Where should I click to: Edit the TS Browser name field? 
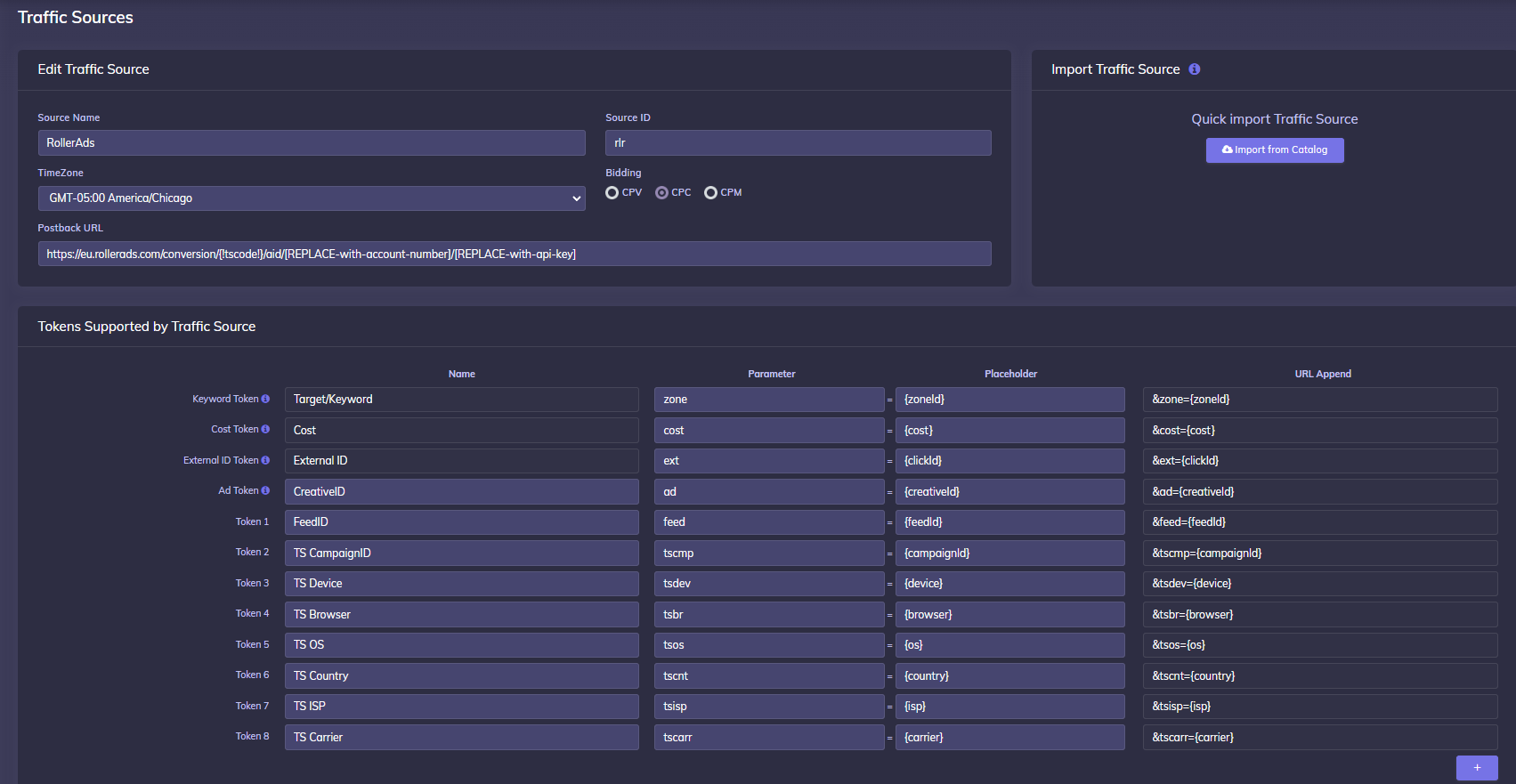pos(462,615)
